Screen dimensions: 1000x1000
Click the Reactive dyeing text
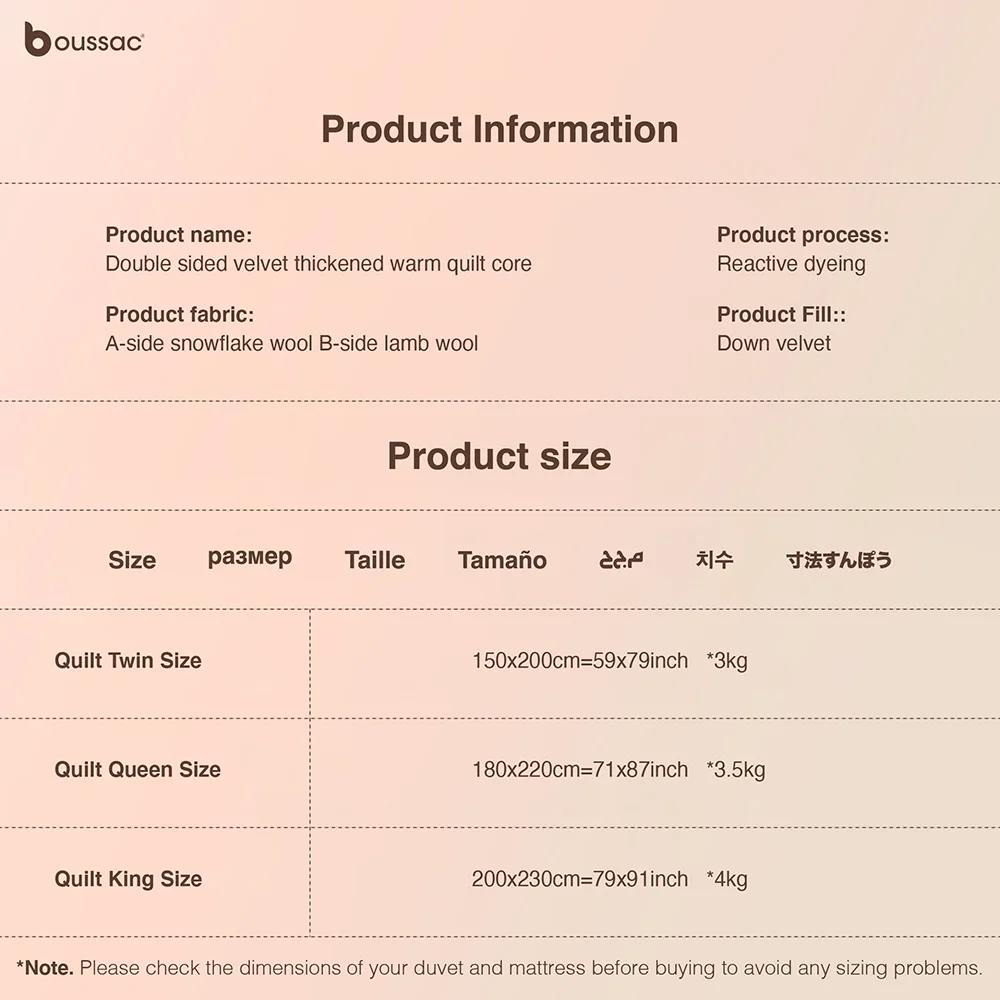[x=791, y=264]
